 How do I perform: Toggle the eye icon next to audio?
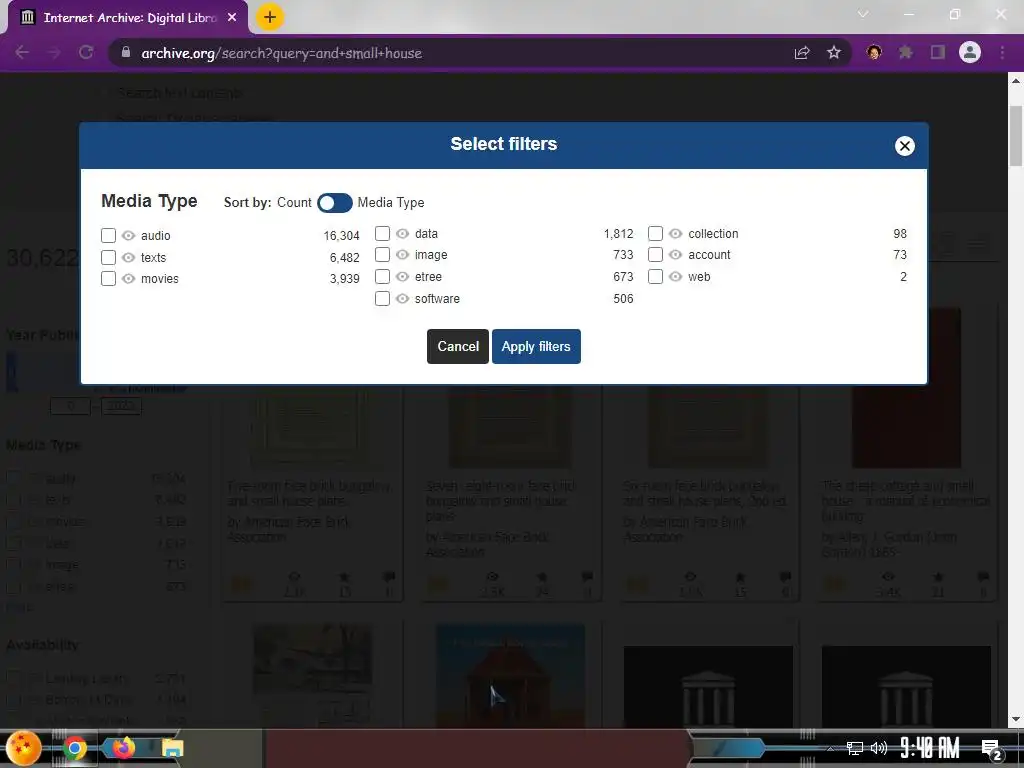129,235
